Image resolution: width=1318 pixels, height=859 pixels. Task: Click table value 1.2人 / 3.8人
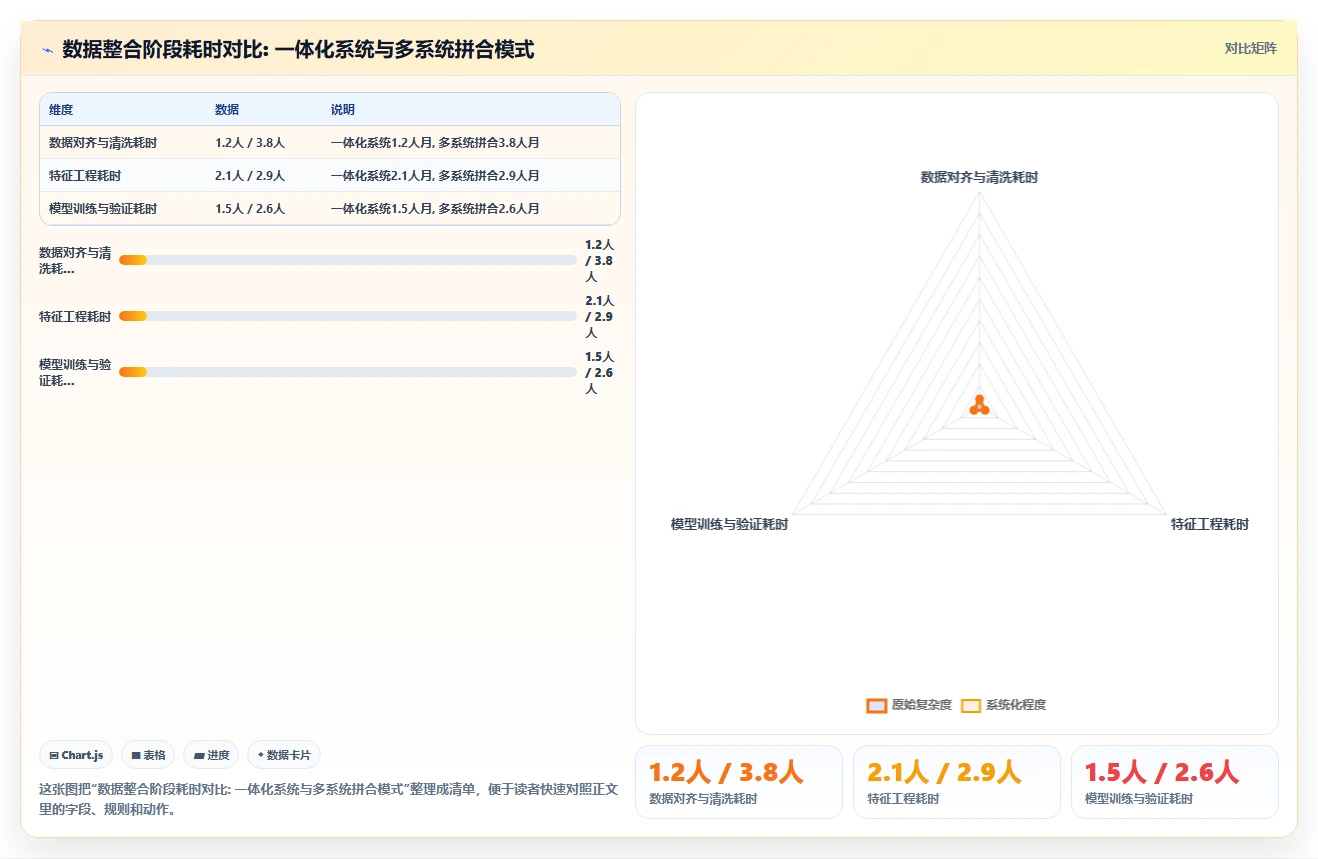tap(250, 143)
